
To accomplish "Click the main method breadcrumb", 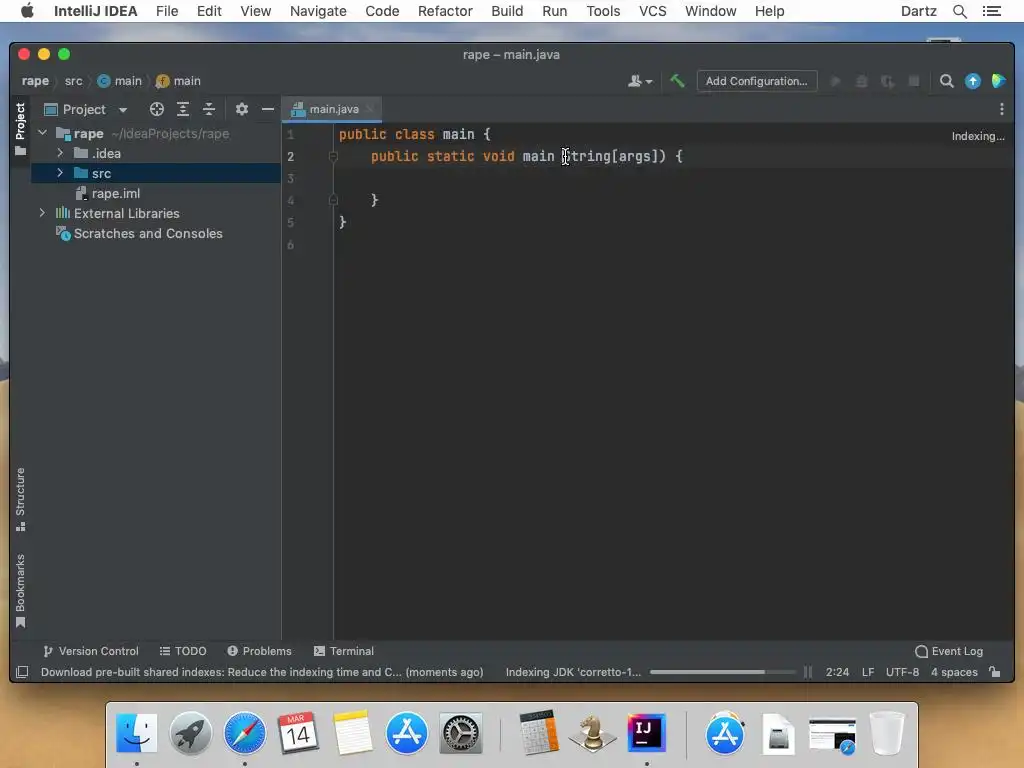I will click(178, 81).
